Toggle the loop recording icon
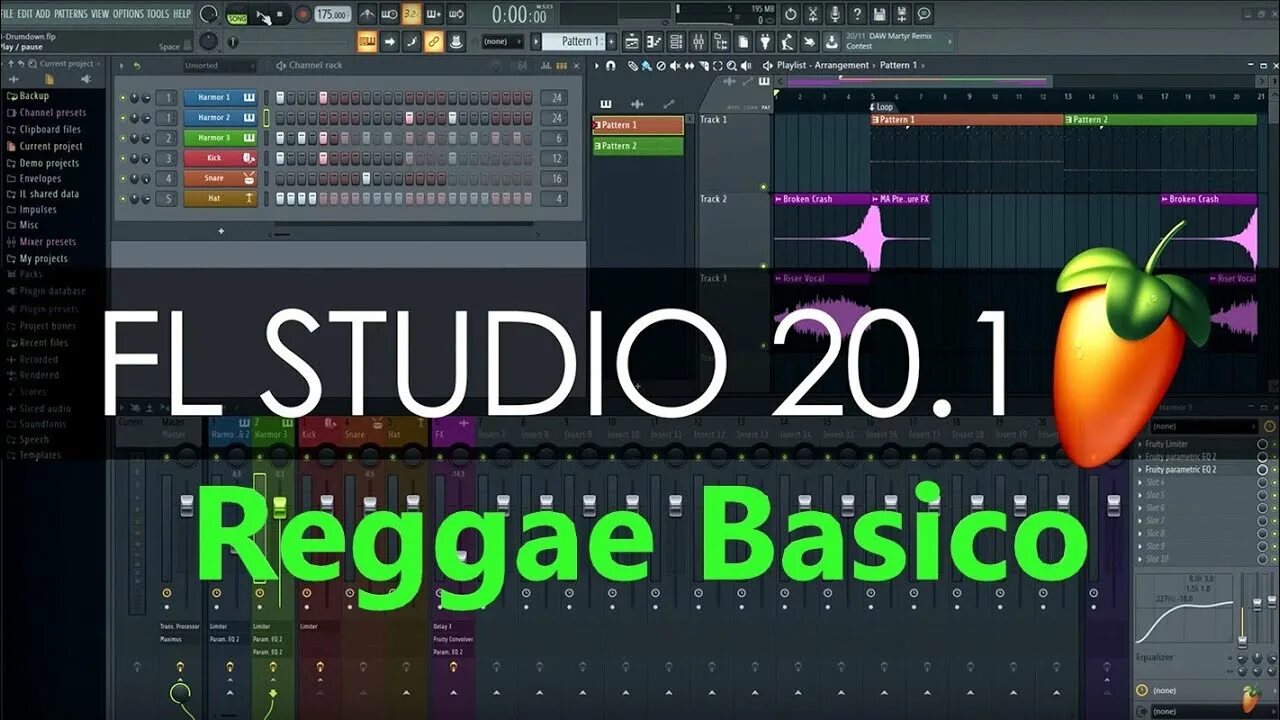 pos(455,14)
